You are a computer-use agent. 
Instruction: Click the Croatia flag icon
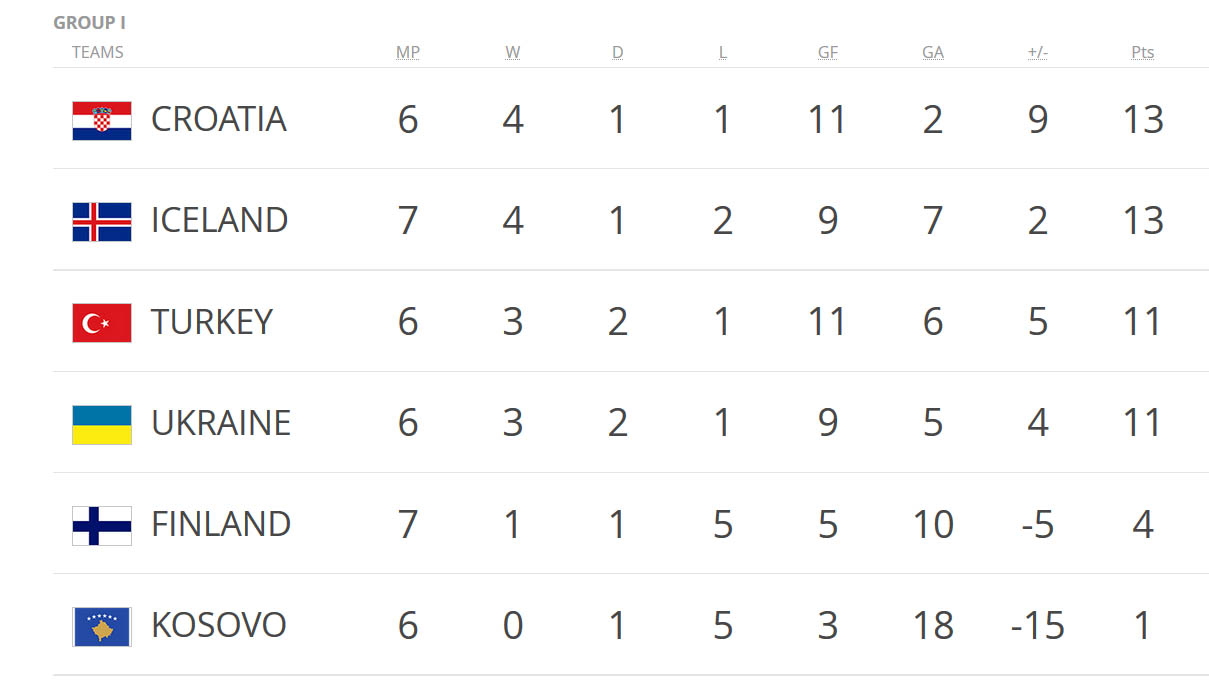[x=102, y=120]
